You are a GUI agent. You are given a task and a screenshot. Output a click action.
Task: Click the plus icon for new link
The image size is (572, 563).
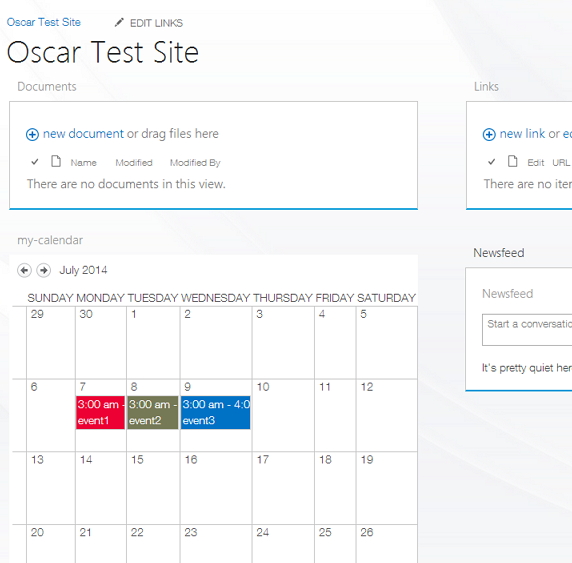489,134
